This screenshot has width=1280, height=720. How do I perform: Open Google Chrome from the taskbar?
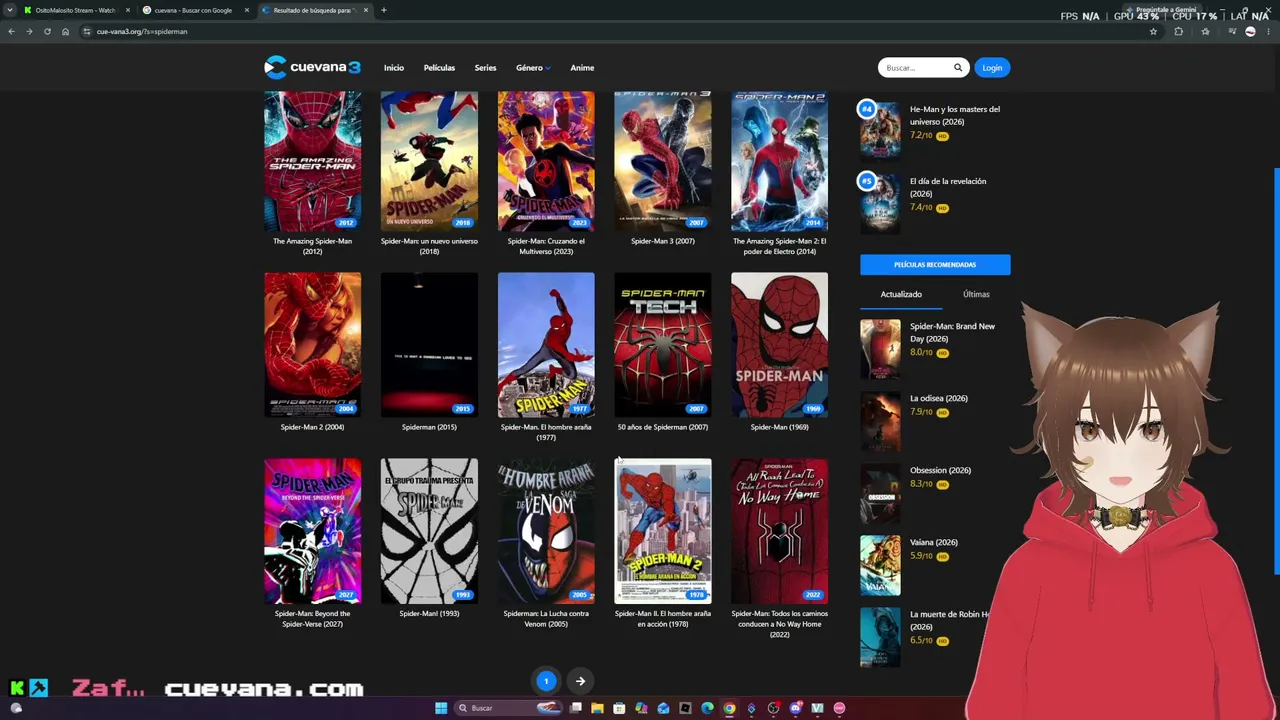(x=729, y=708)
